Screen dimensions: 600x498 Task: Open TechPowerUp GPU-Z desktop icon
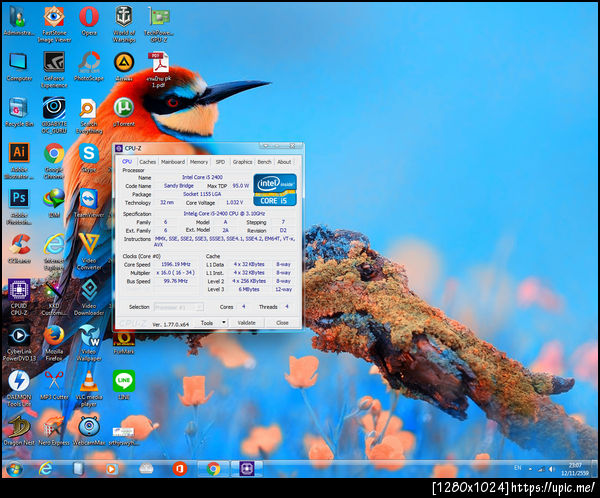coord(159,24)
